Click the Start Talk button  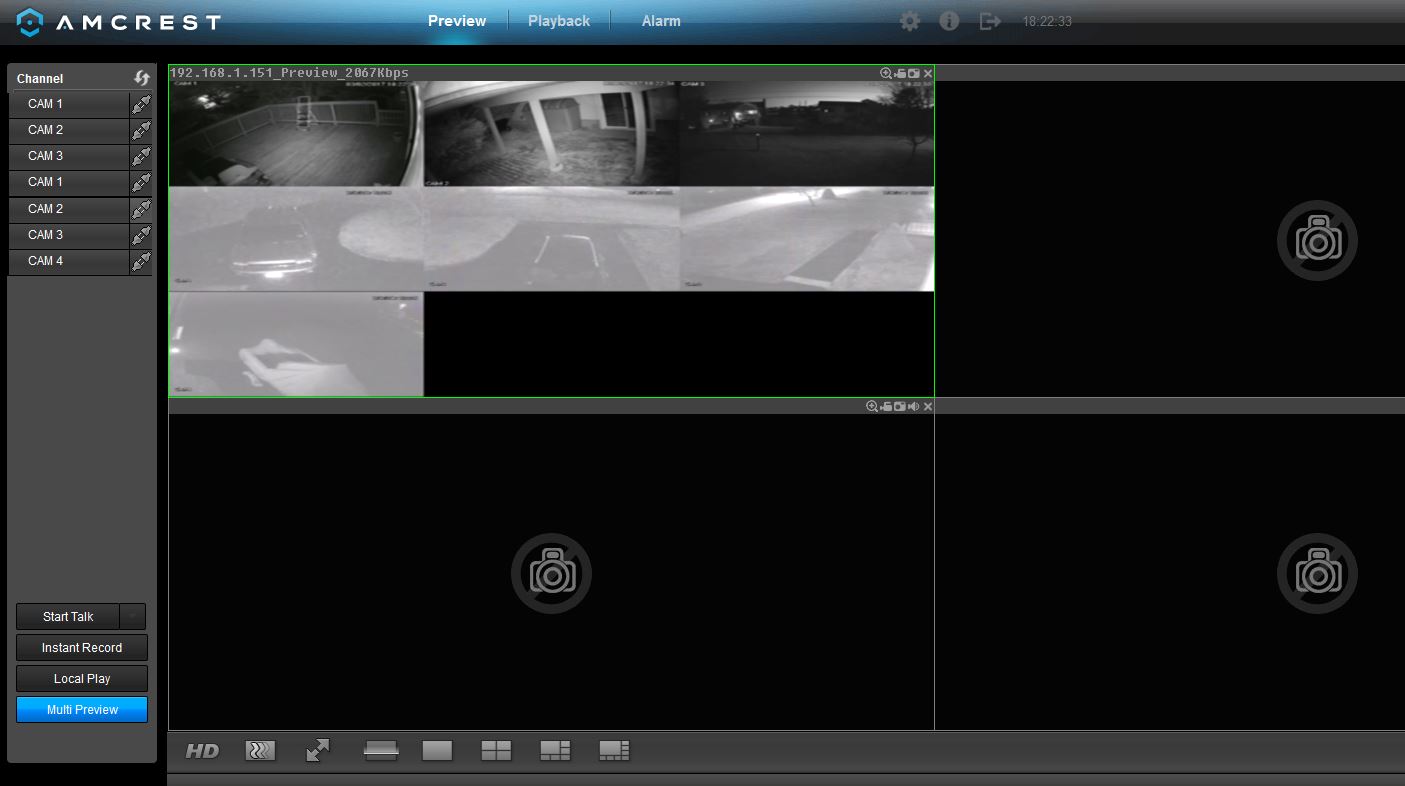pyautogui.click(x=68, y=617)
